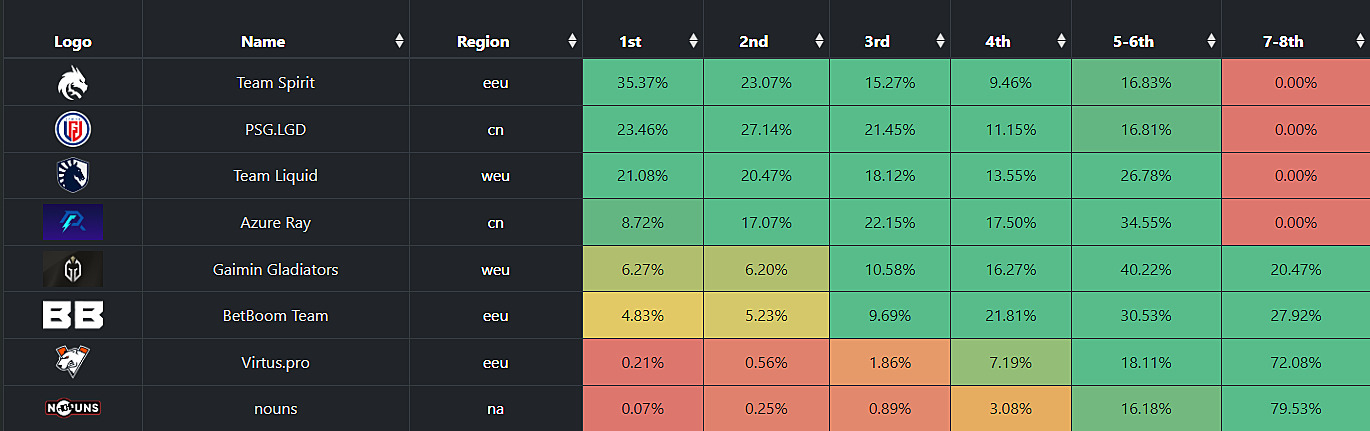Click the BetBoom Team BB logo
Viewport: 1370px width, 431px height.
click(73, 316)
